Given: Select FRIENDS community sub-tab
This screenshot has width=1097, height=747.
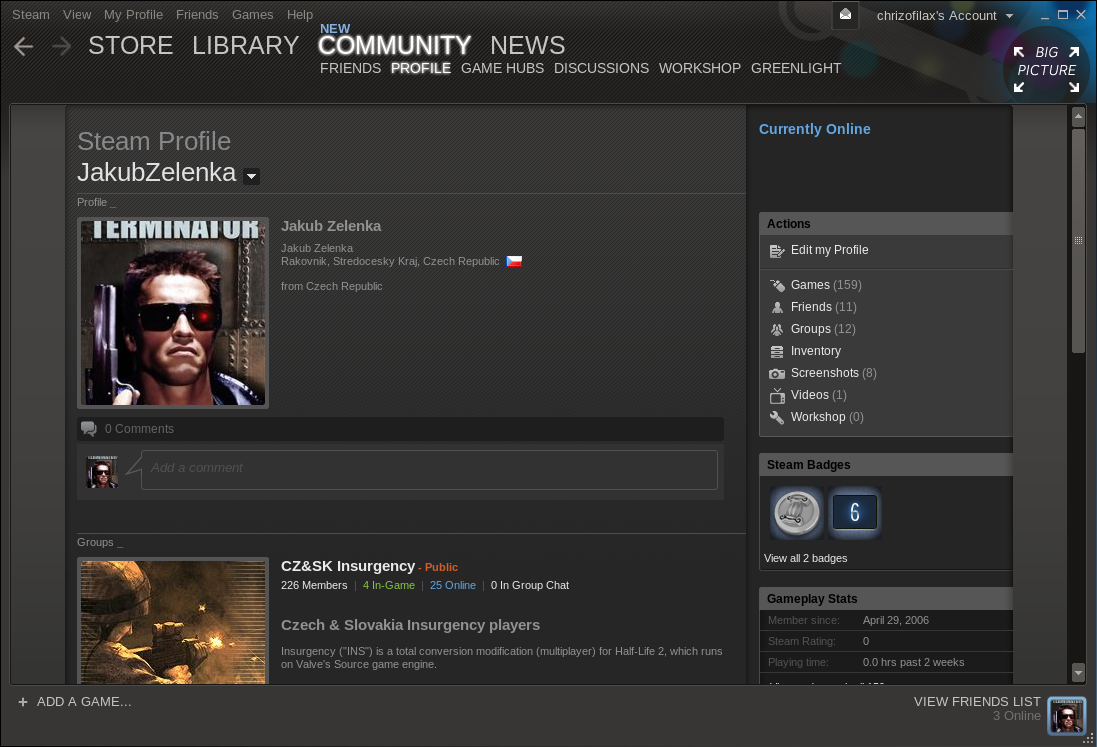Looking at the screenshot, I should [351, 69].
